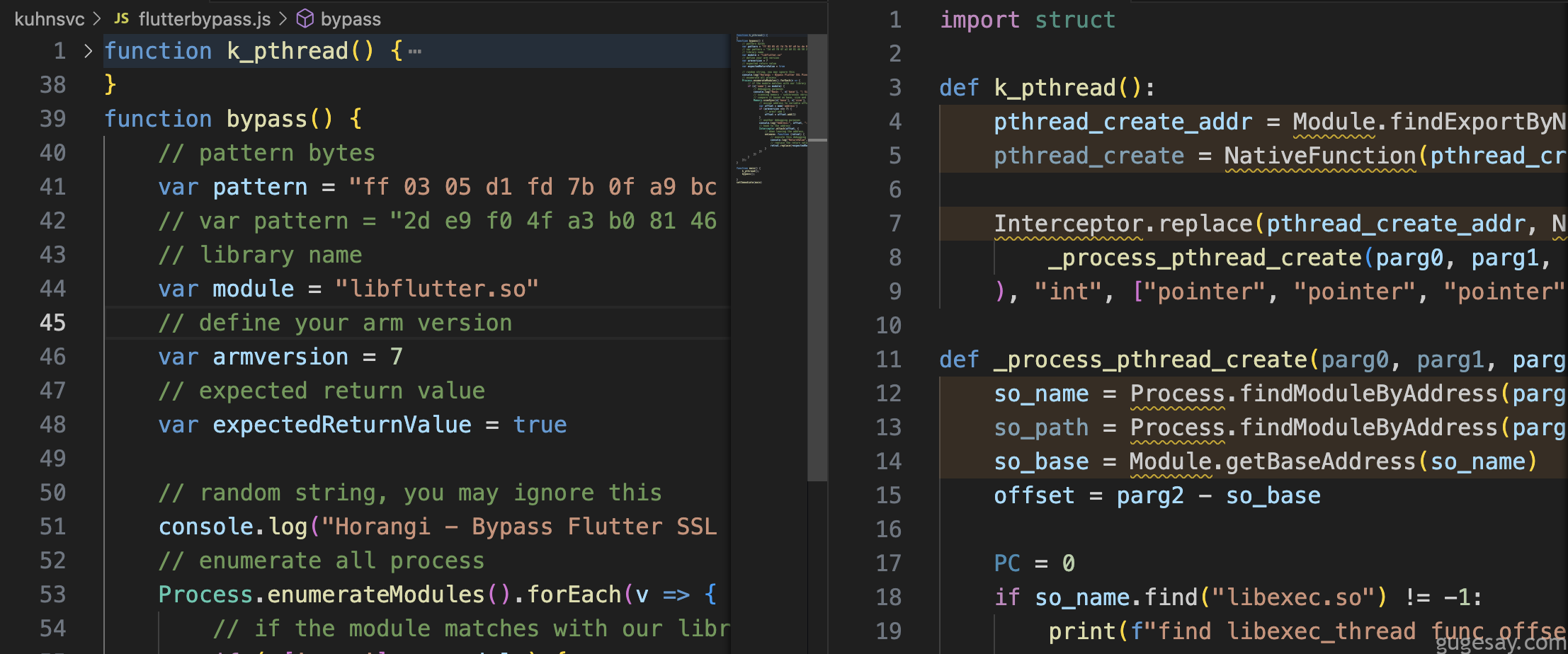Click the "libflutter.so" string
The height and width of the screenshot is (654, 1568).
pos(437,289)
